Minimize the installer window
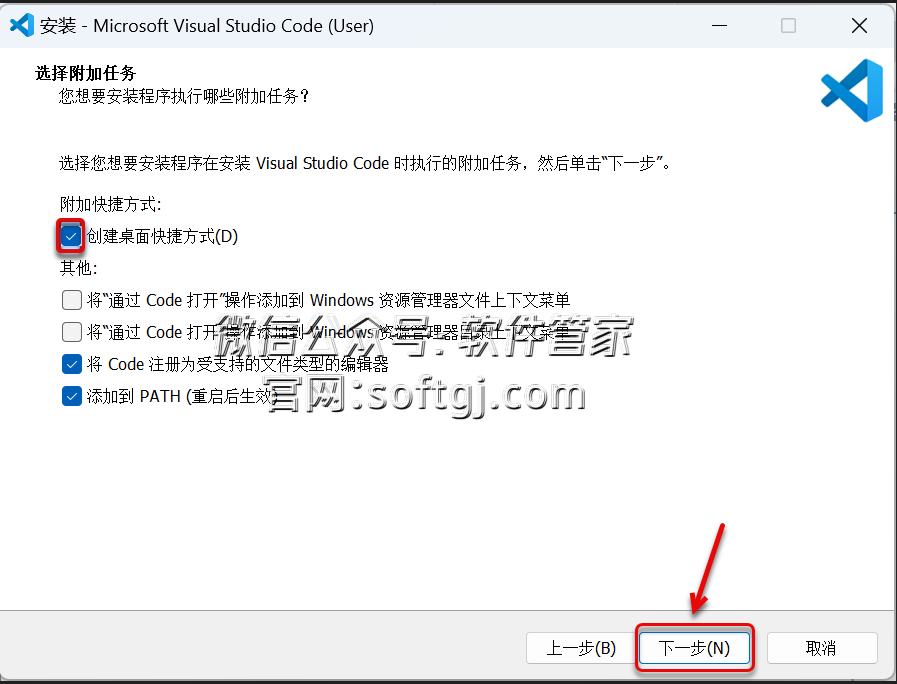Screen dimensions: 897x684 tap(719, 26)
